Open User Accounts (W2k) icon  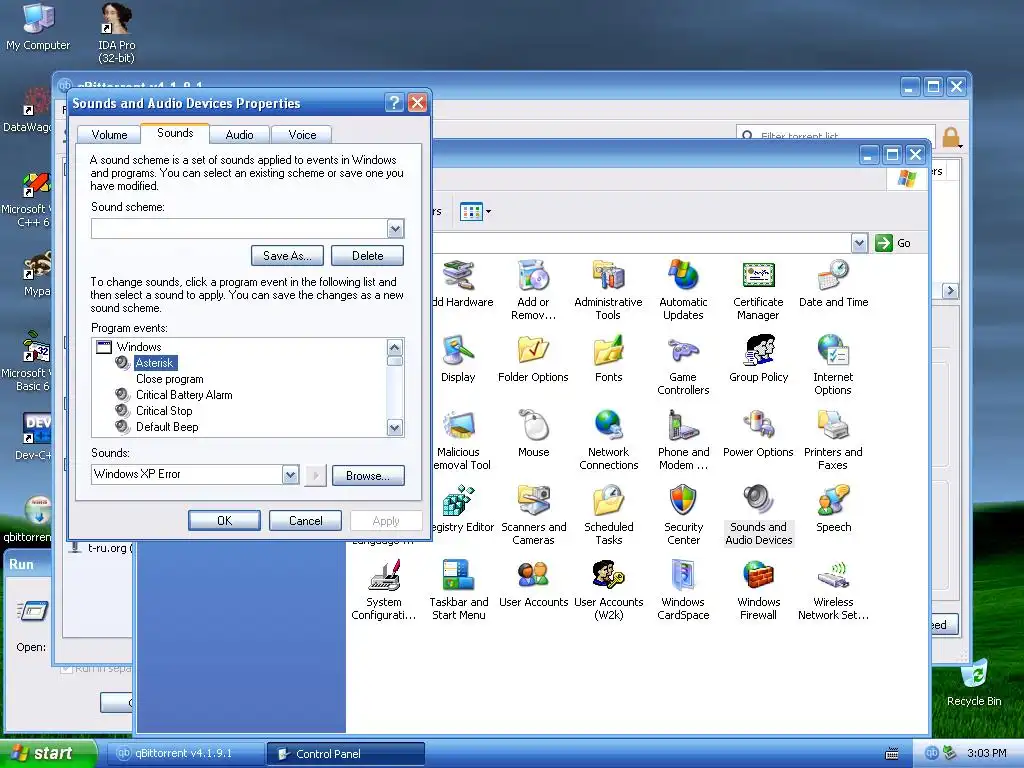[x=608, y=590]
